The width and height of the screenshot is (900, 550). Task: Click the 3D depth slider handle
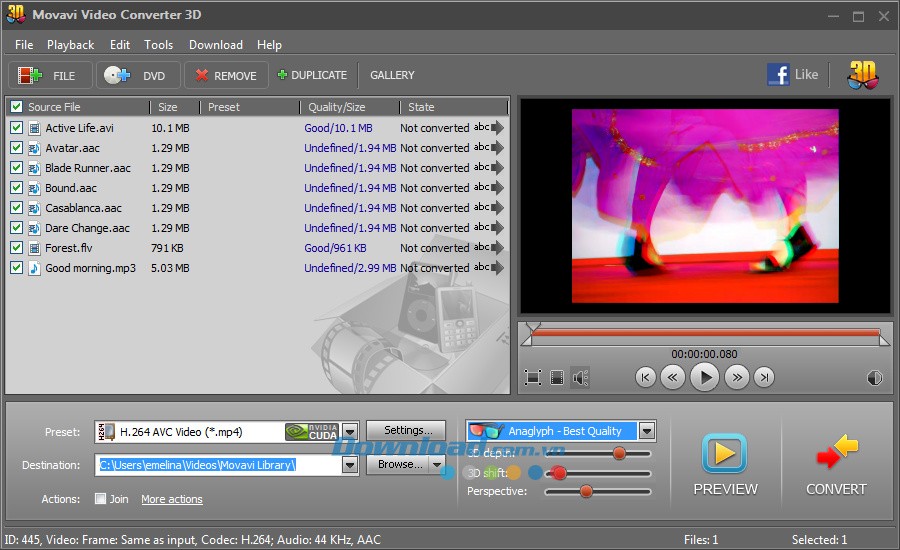619,454
